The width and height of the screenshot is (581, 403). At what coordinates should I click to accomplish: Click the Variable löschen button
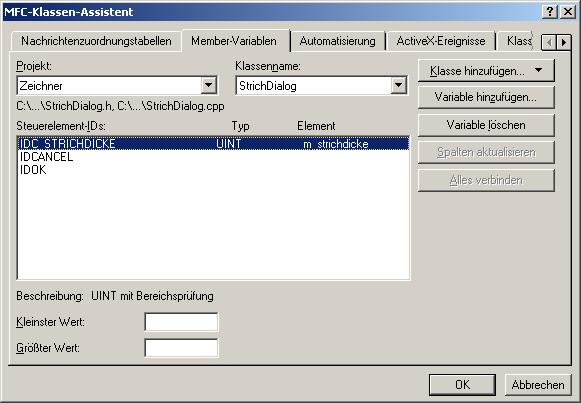(486, 125)
